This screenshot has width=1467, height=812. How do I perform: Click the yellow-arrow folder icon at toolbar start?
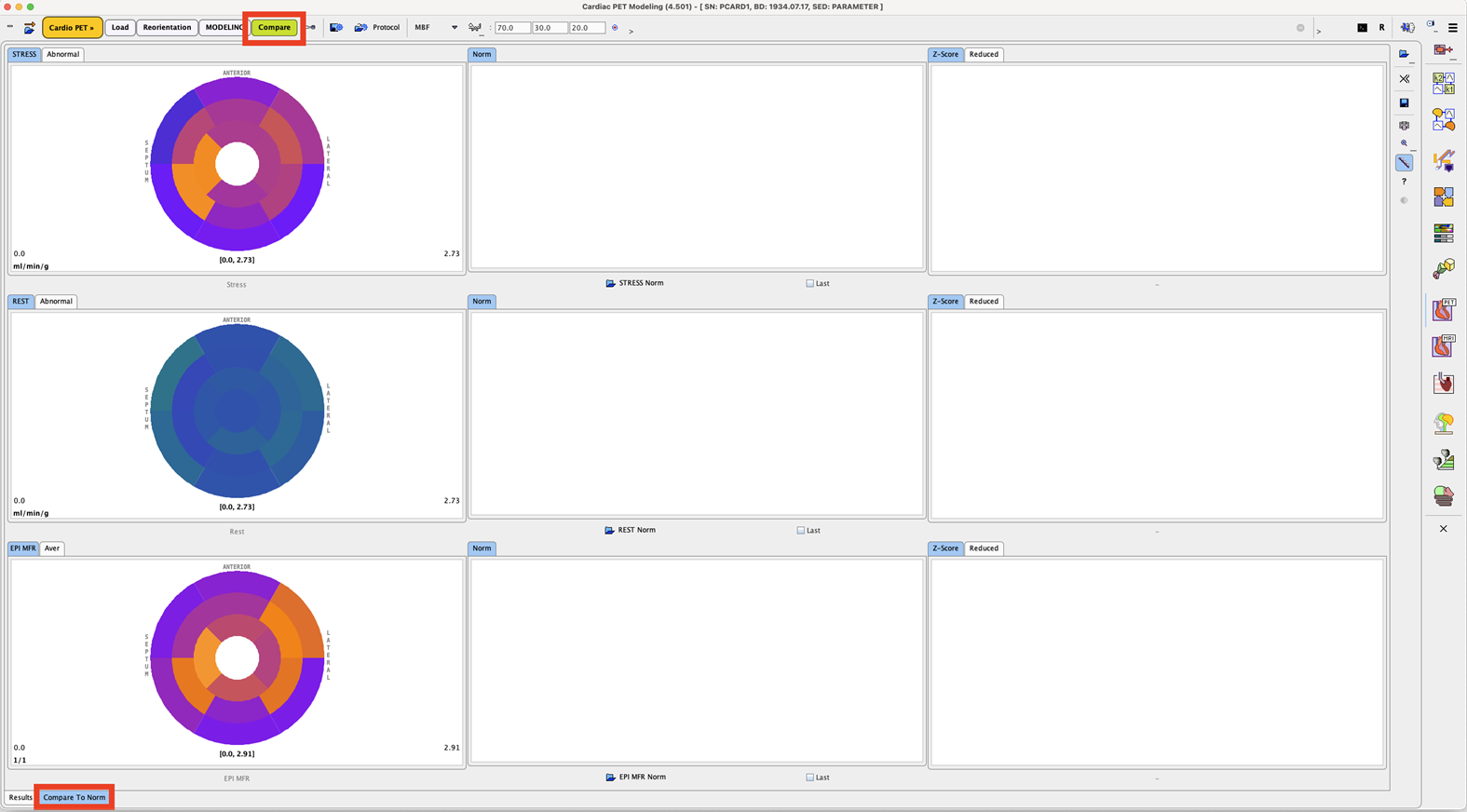click(29, 28)
